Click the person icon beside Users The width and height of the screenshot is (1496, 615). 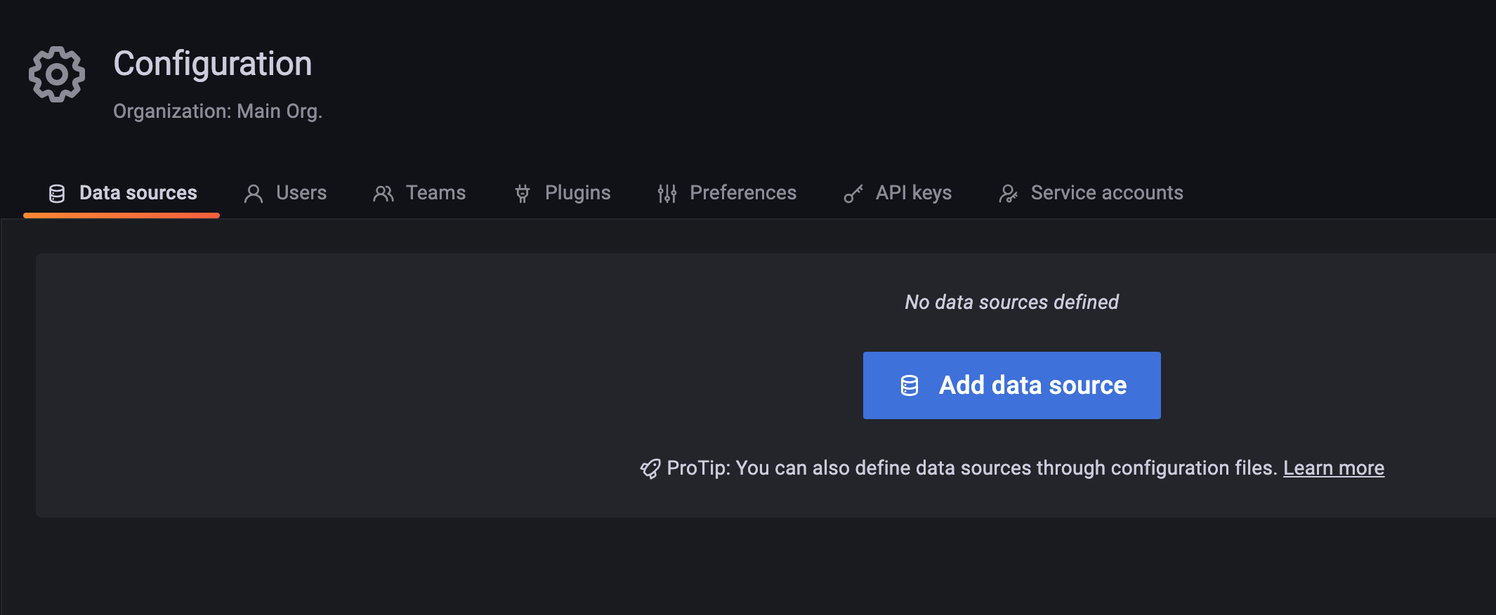254,194
